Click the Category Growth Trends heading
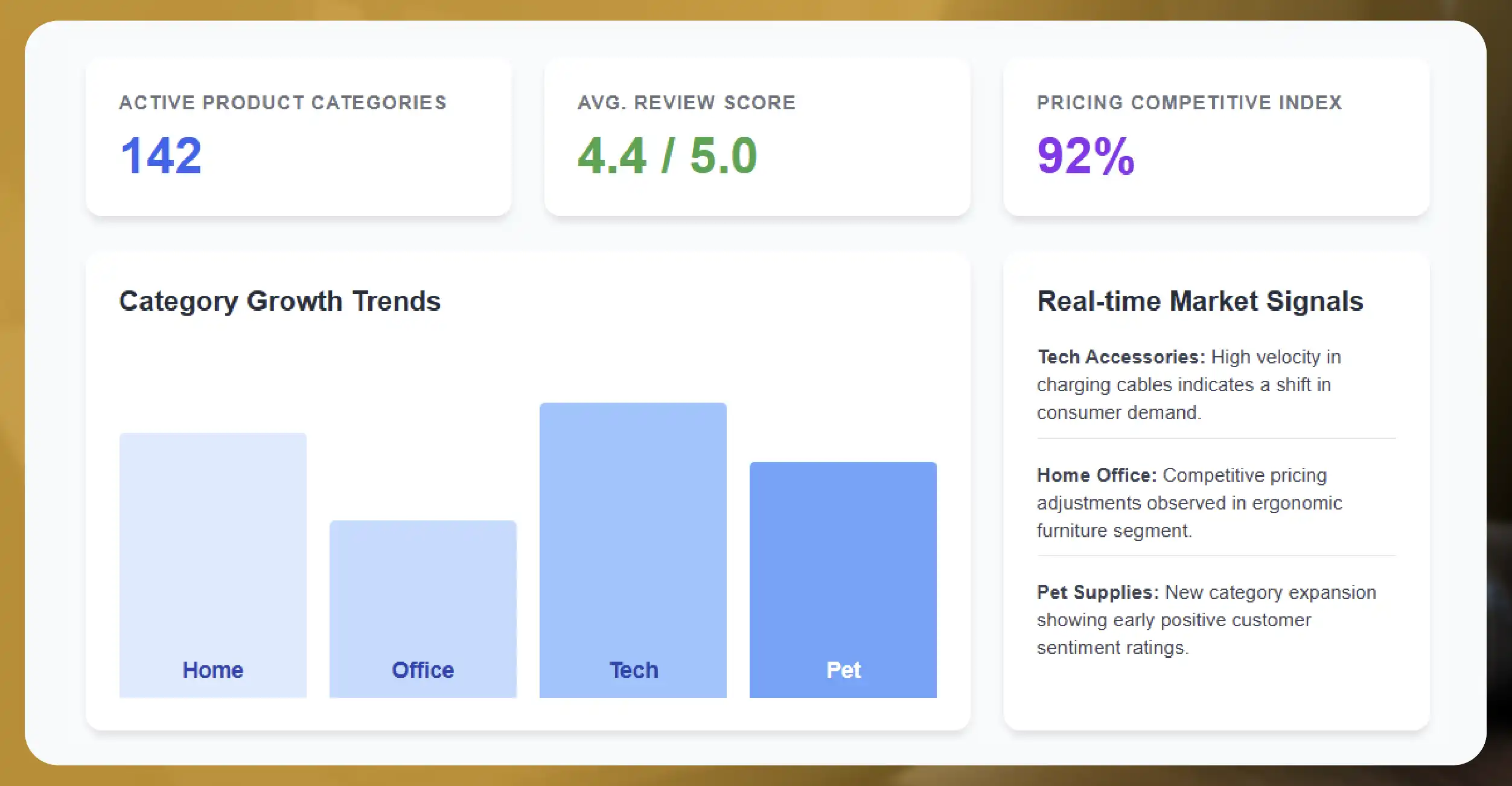Image resolution: width=1512 pixels, height=786 pixels. pos(279,301)
